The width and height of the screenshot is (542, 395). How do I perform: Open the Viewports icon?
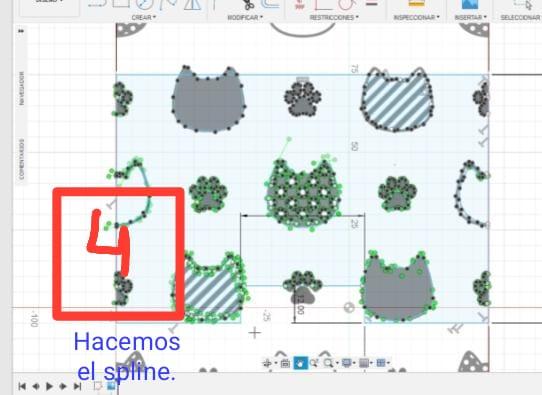point(381,363)
